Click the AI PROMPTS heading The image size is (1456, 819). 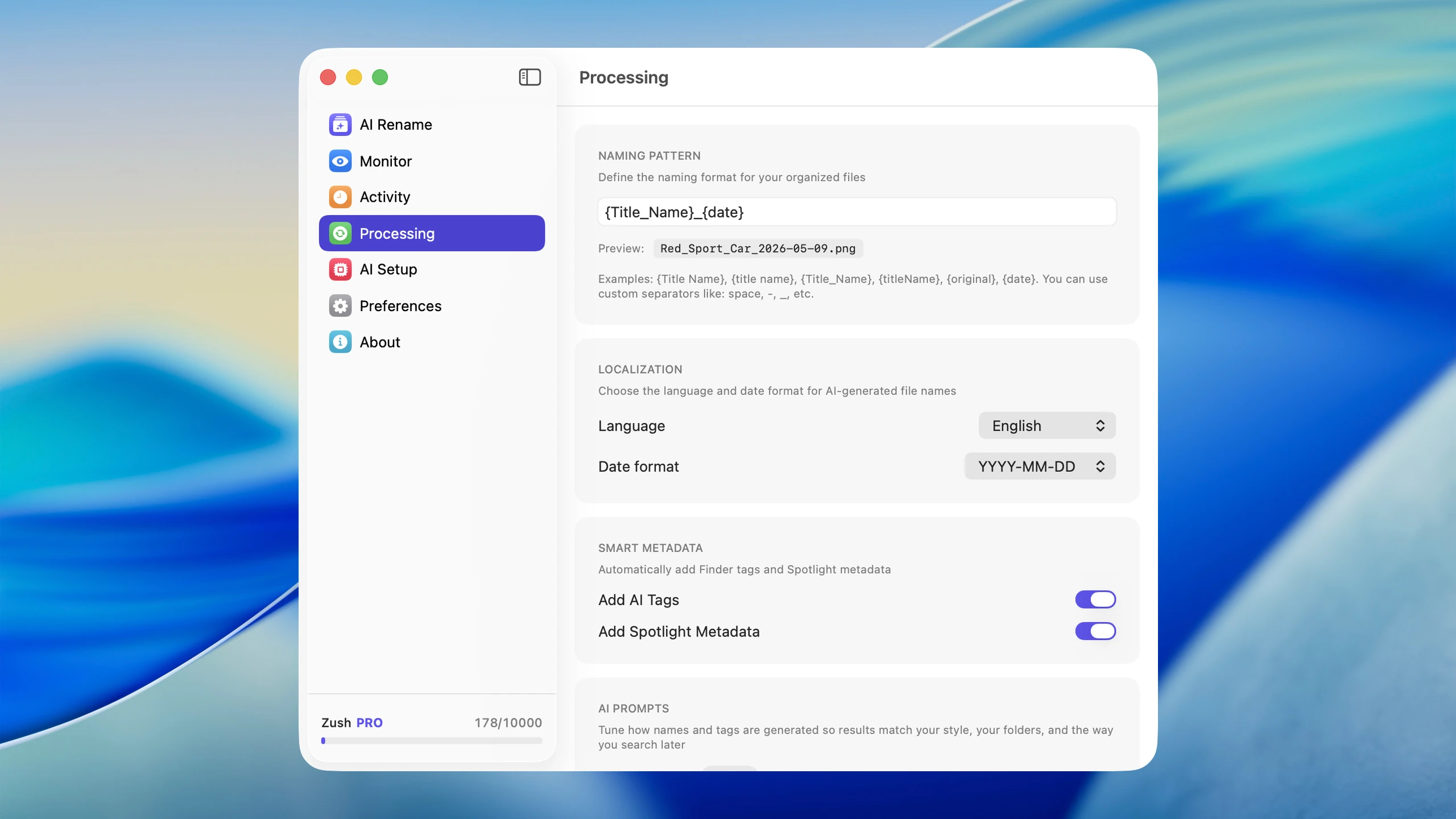(x=633, y=709)
